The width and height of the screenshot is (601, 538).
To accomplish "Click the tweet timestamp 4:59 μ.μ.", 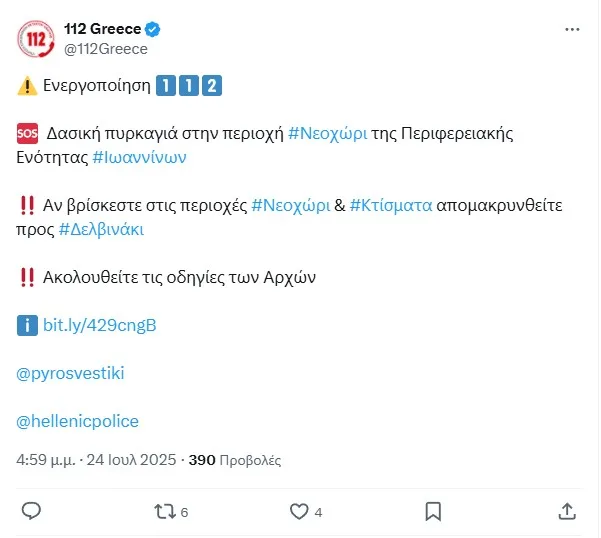I will (x=46, y=461).
